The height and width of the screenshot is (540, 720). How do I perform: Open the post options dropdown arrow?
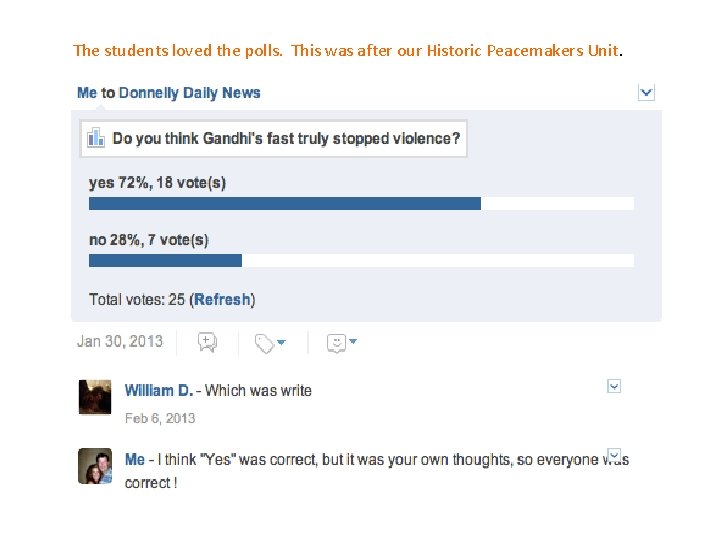click(646, 92)
